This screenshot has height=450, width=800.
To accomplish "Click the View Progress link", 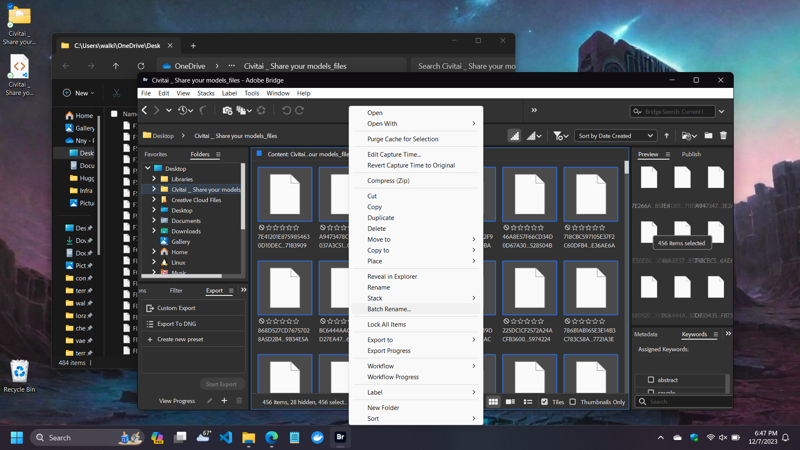I will (177, 401).
